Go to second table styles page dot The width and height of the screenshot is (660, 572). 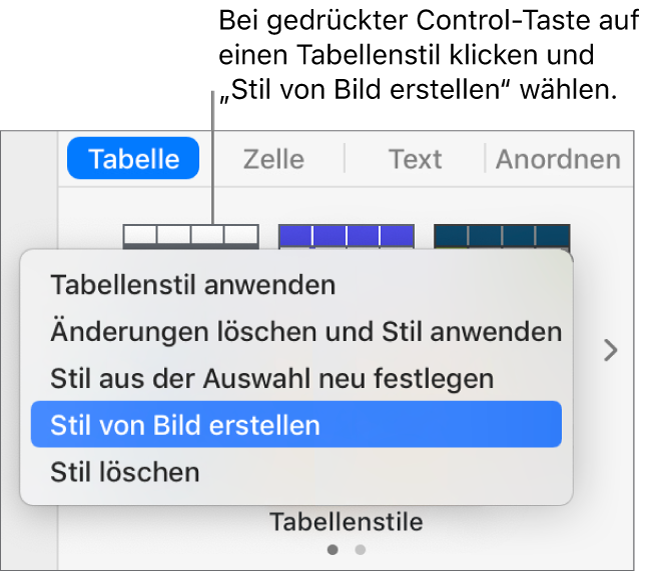(360, 549)
